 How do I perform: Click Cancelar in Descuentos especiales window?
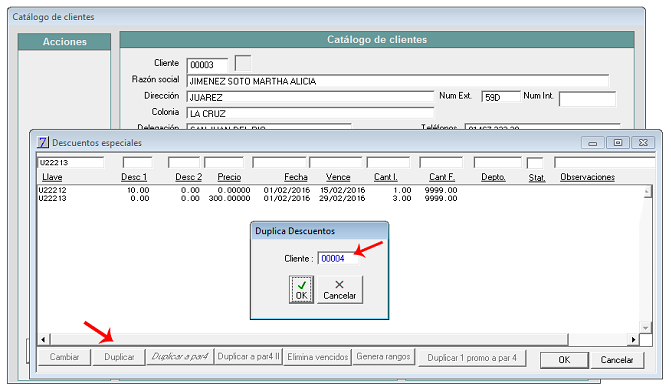click(x=617, y=360)
